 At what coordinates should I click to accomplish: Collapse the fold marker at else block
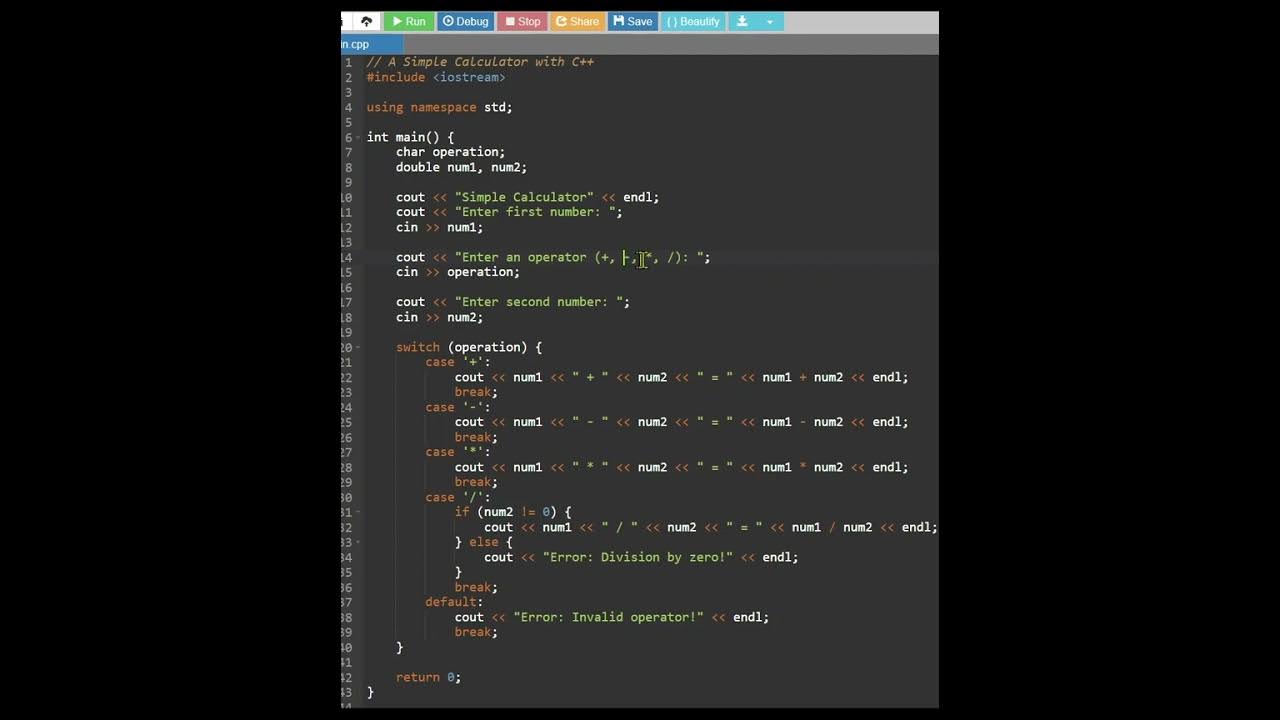(358, 542)
